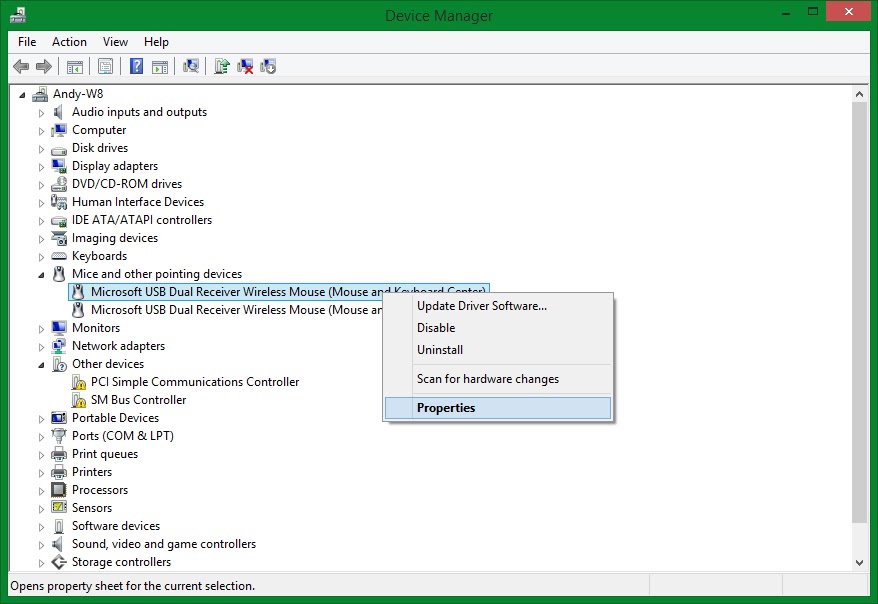Click the scrollbar down arrow
878x604 pixels.
point(859,563)
